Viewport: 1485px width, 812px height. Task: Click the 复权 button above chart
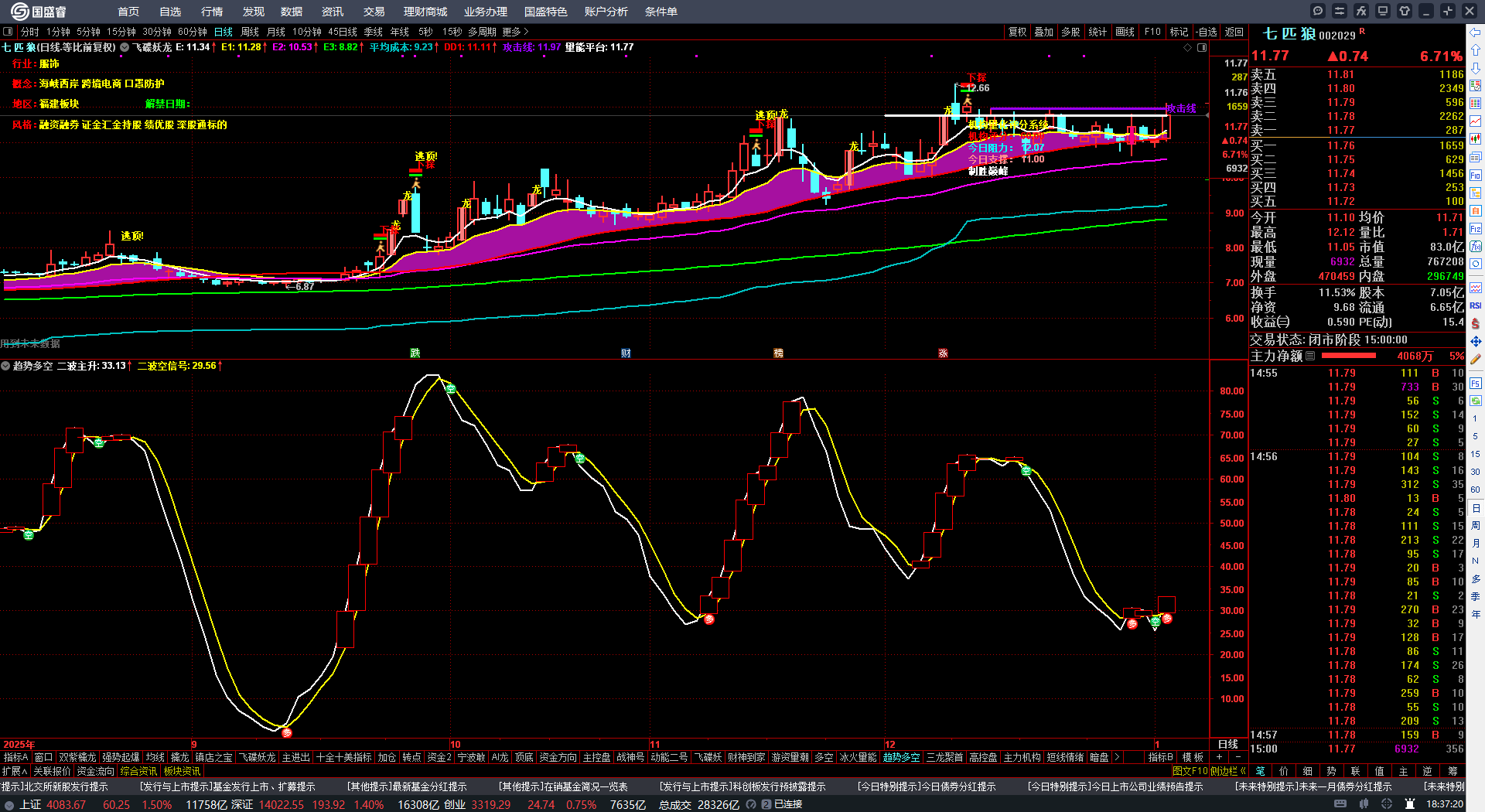(1017, 32)
